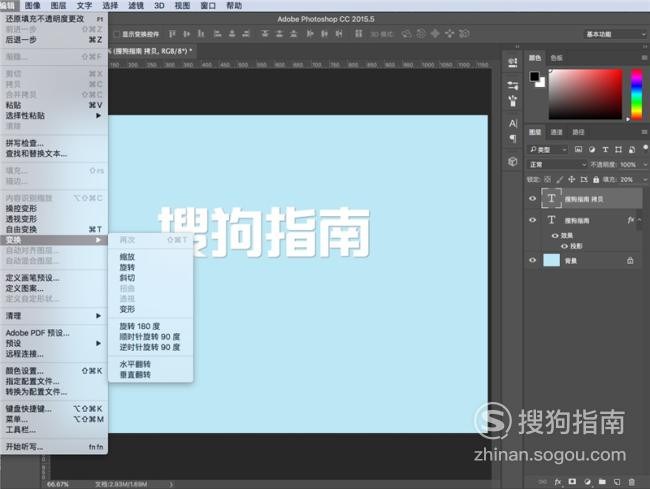Open the blend mode 正常 dropdown
The height and width of the screenshot is (489, 650).
557,165
